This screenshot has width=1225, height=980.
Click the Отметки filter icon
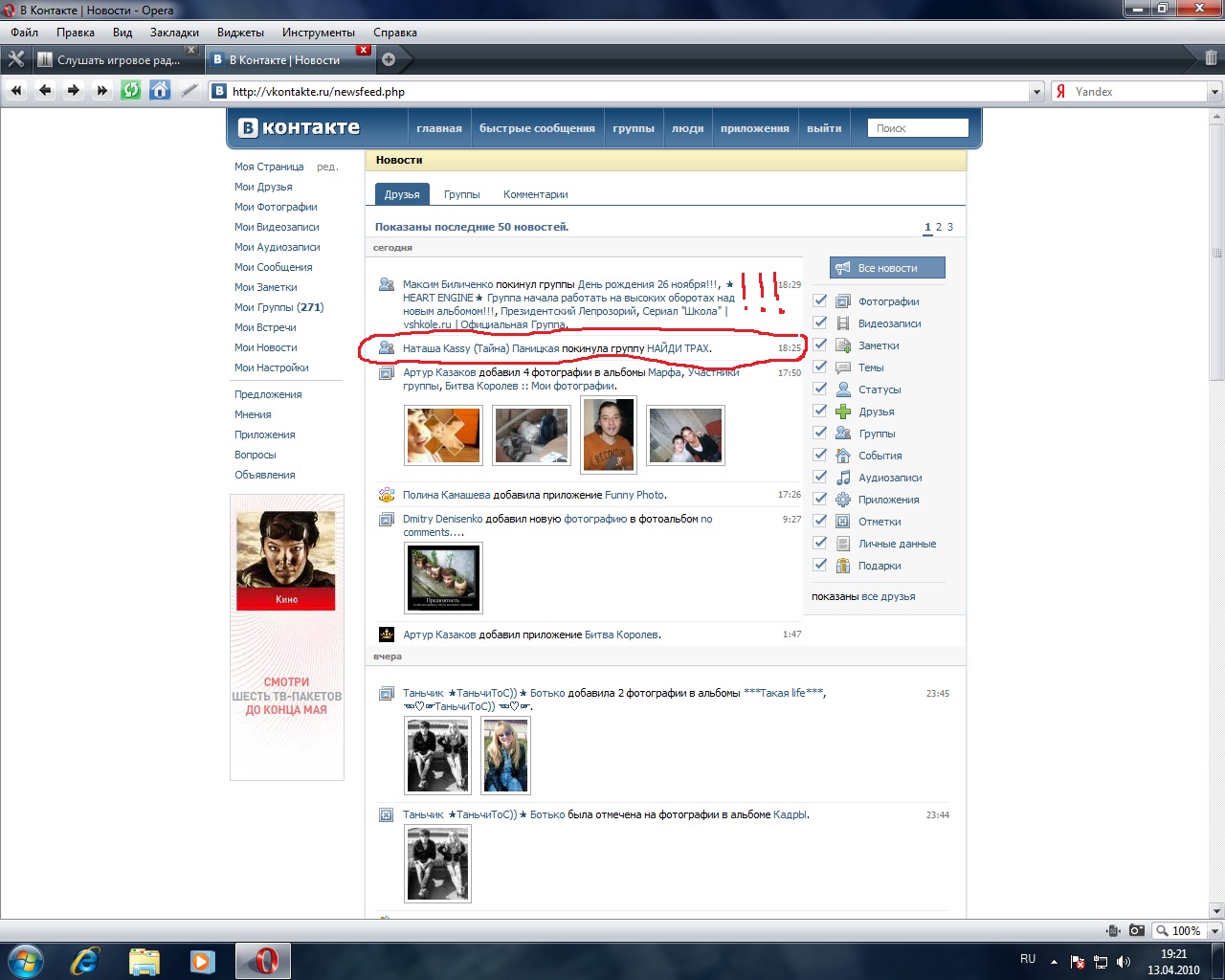coord(843,522)
